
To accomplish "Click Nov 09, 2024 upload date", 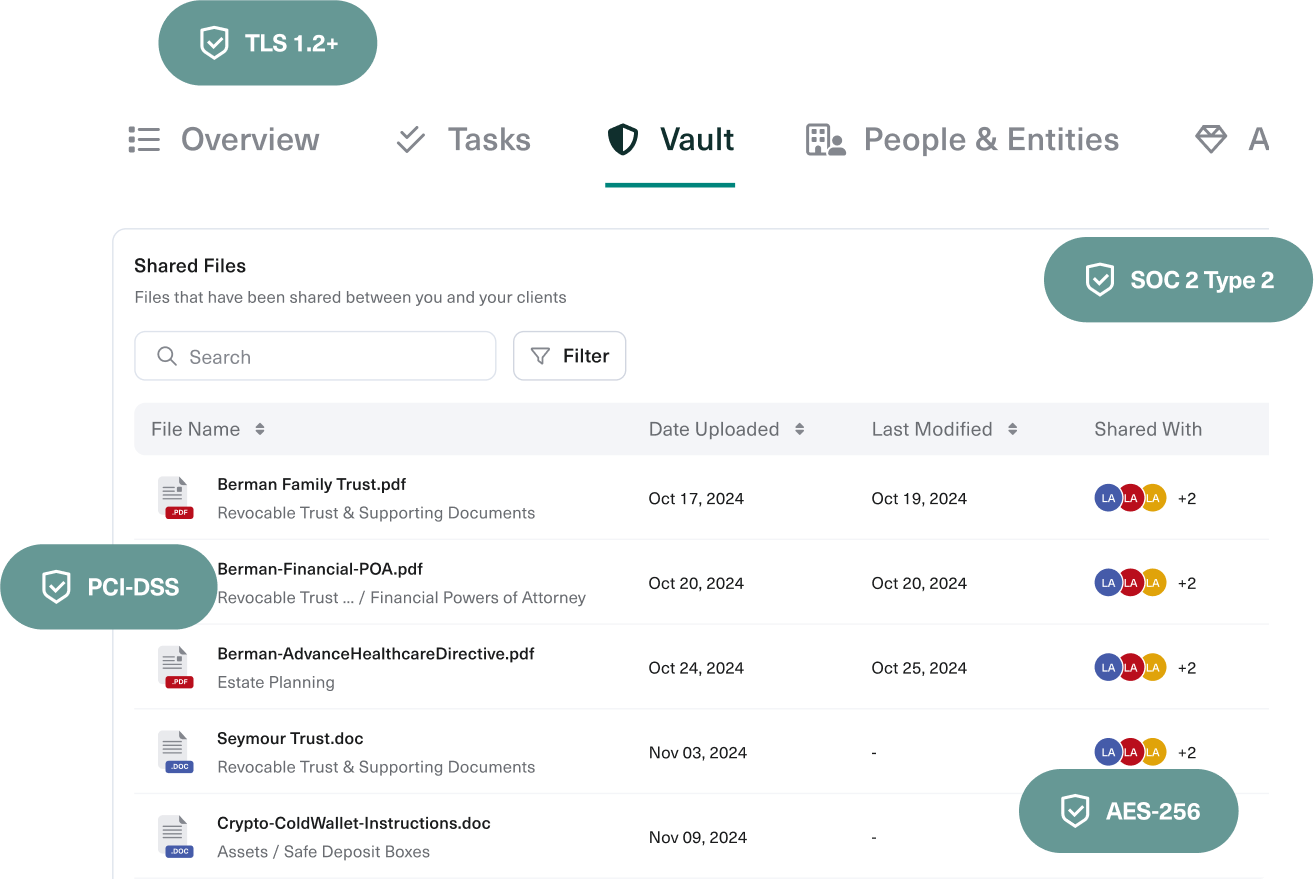I will [x=698, y=837].
